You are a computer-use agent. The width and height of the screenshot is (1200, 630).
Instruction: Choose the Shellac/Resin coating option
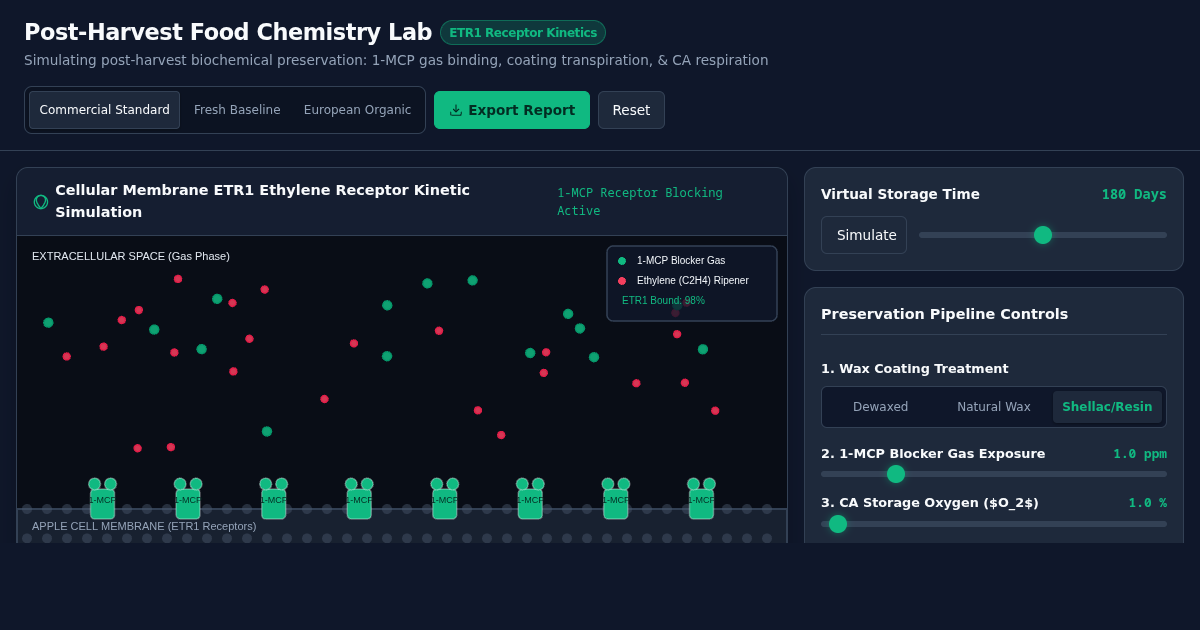pyautogui.click(x=1107, y=407)
